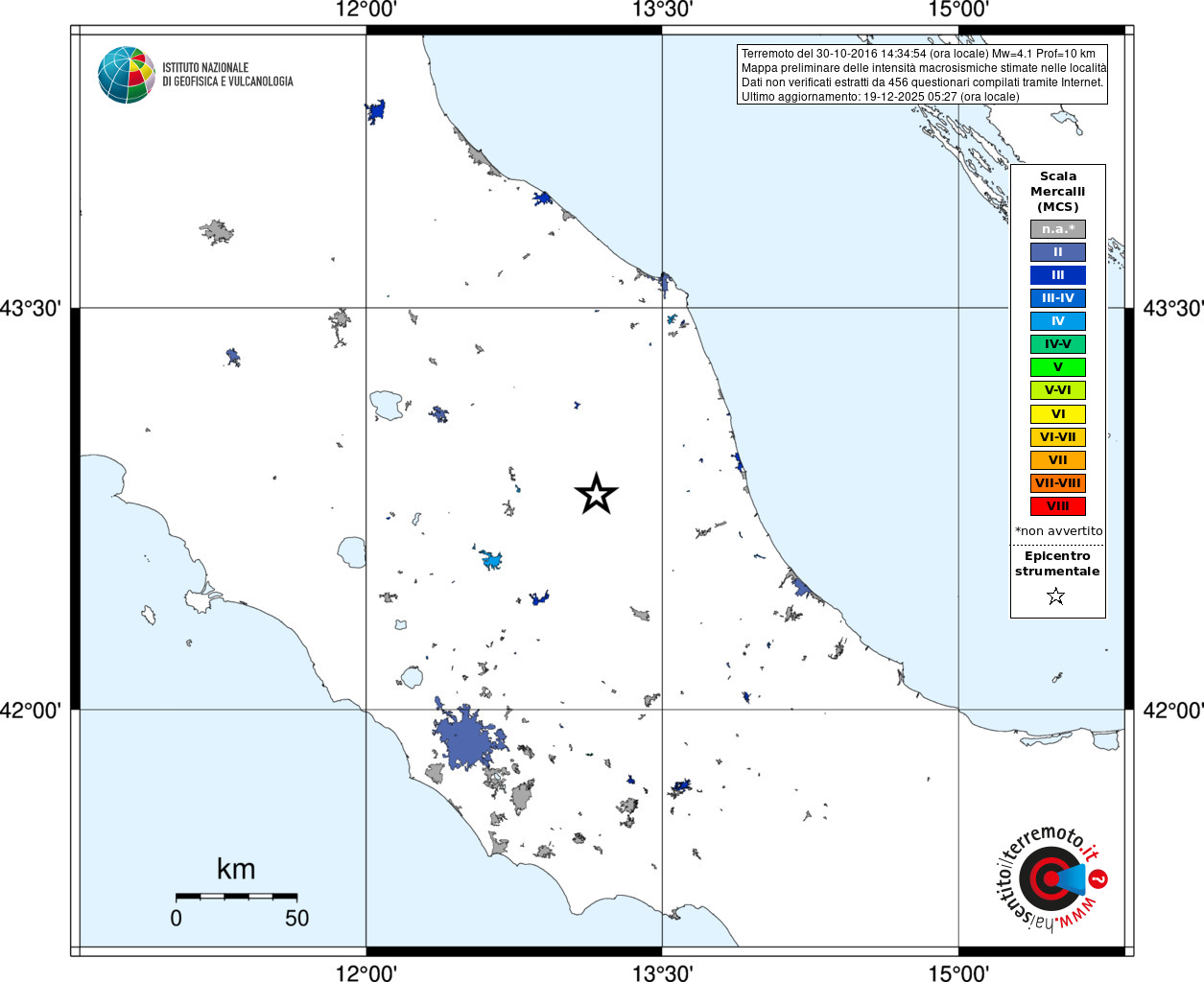
Task: Select the VIII red legend swatch
Action: [1058, 506]
